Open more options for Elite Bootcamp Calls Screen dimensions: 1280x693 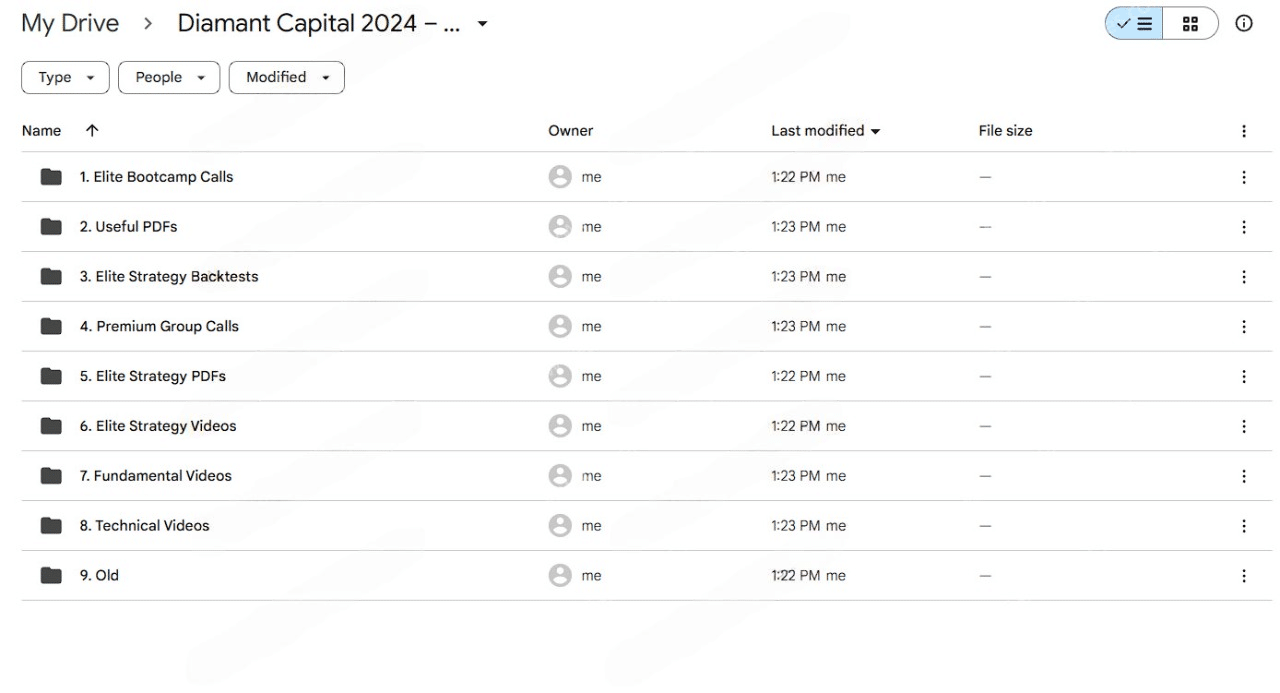click(1244, 177)
